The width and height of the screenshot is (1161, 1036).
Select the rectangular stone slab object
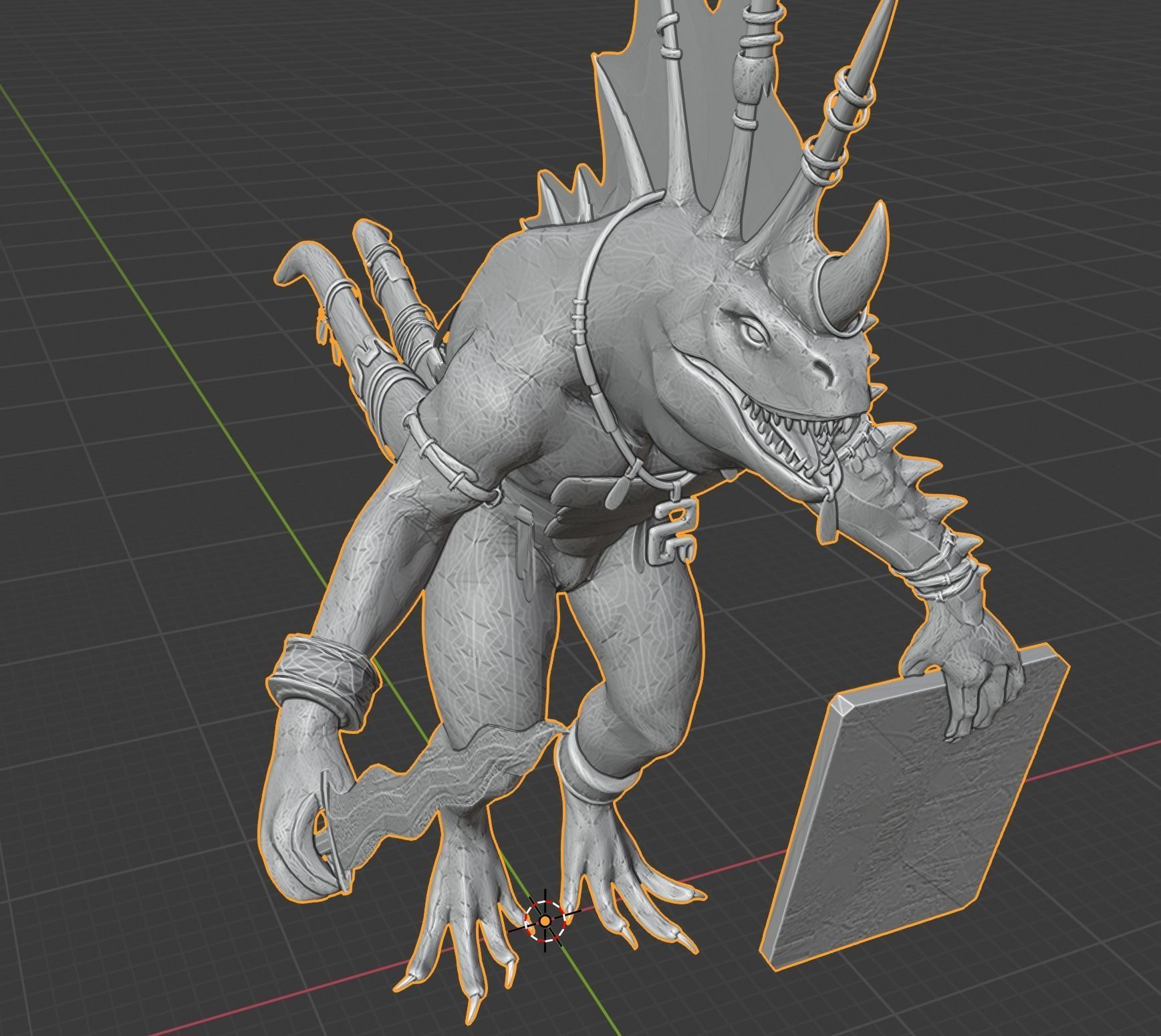[x=915, y=806]
